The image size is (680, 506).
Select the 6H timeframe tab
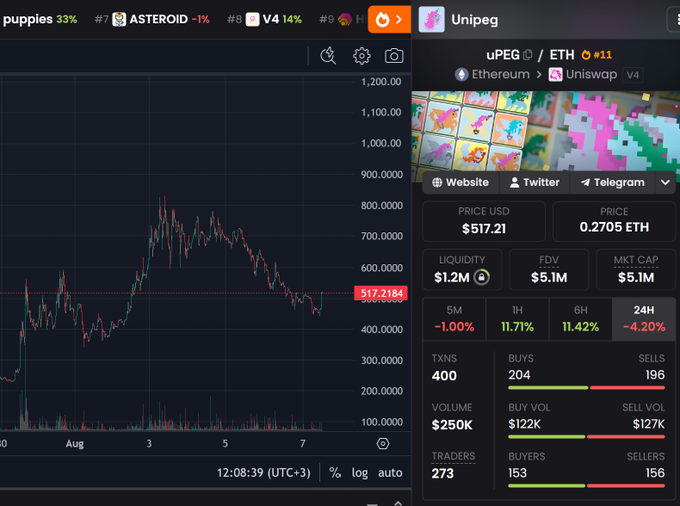point(580,319)
